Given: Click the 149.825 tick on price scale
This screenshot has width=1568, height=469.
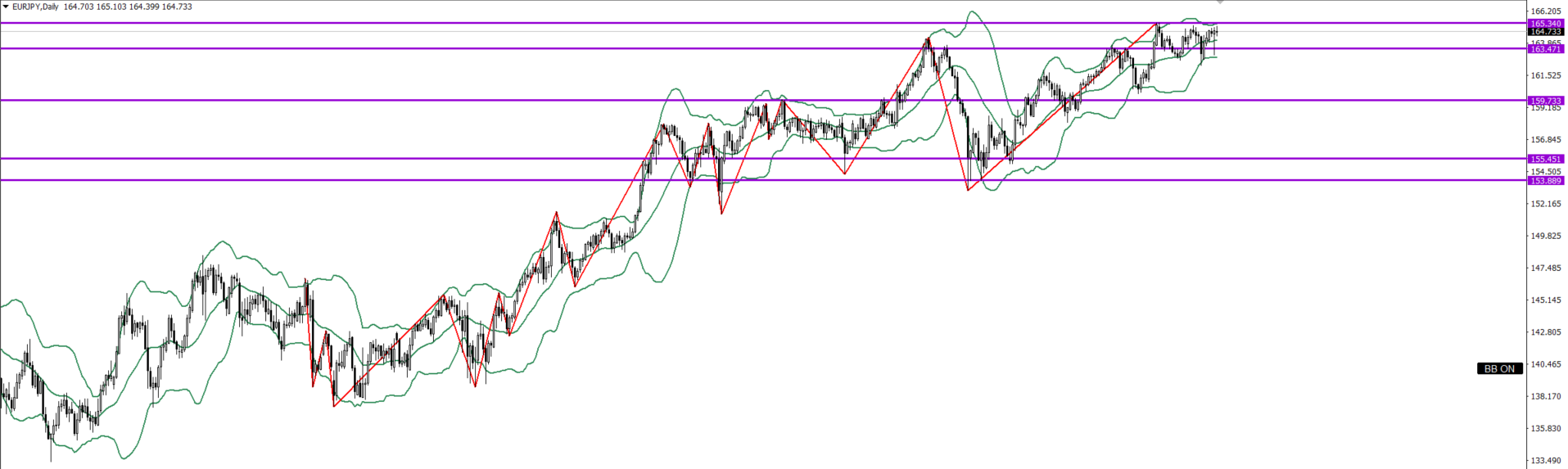Looking at the screenshot, I should (x=1546, y=236).
